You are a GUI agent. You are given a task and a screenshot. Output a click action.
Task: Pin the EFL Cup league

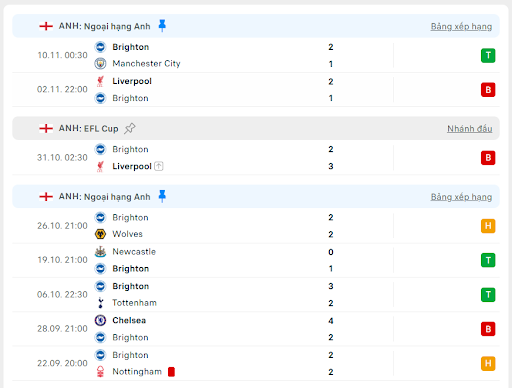[x=130, y=128]
